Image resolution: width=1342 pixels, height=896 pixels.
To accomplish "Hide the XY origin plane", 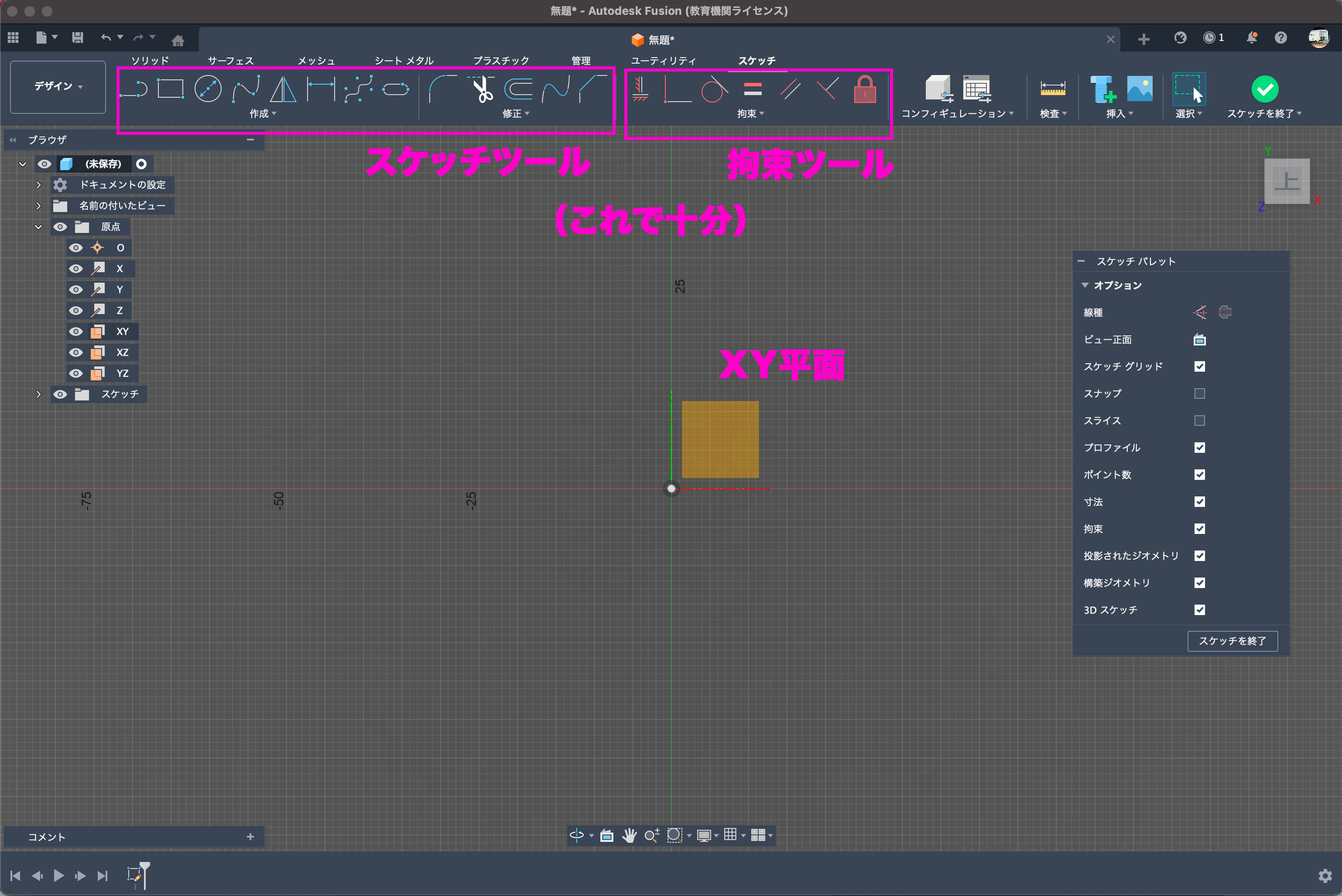I will [x=75, y=332].
